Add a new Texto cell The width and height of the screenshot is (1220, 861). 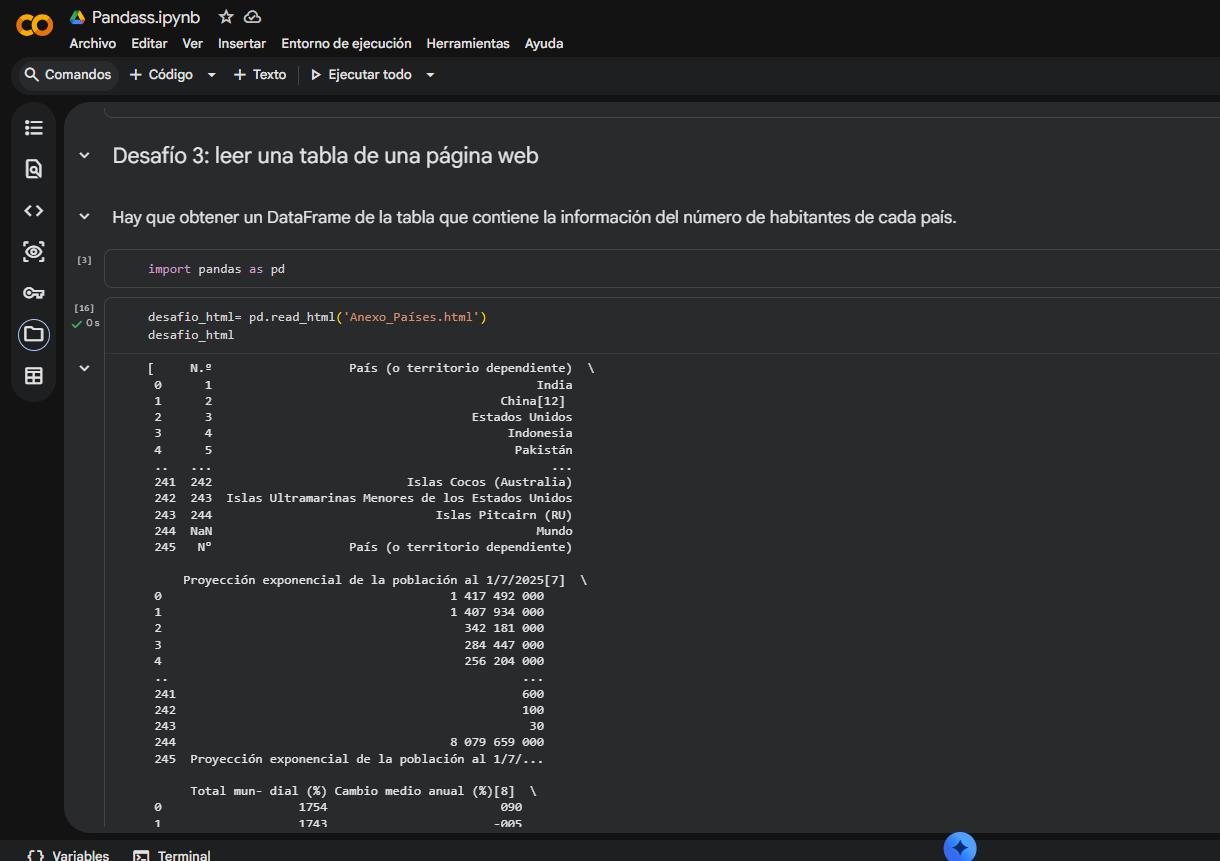click(x=260, y=75)
